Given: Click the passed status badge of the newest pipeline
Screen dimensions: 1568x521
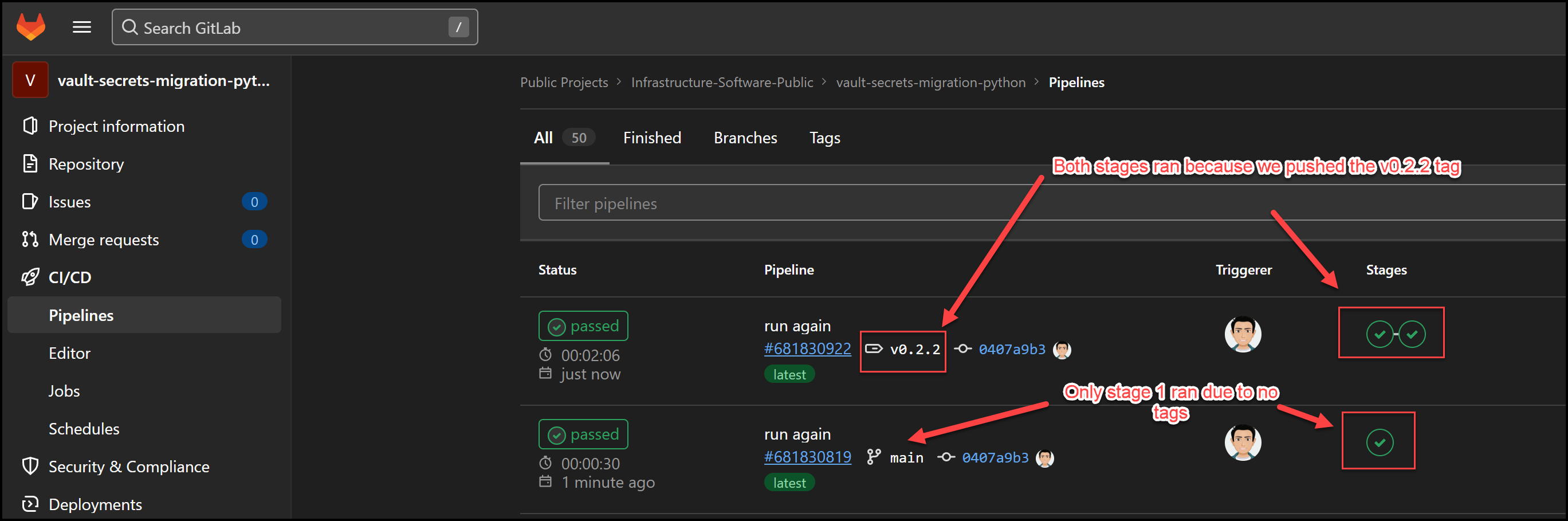Looking at the screenshot, I should coord(583,326).
